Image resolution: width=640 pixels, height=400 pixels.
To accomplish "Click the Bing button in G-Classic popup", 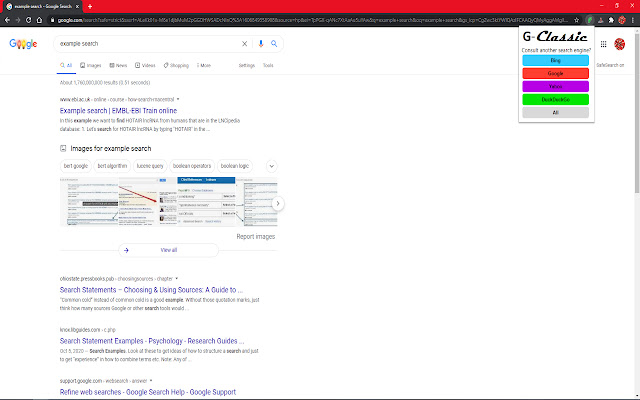I will [556, 60].
